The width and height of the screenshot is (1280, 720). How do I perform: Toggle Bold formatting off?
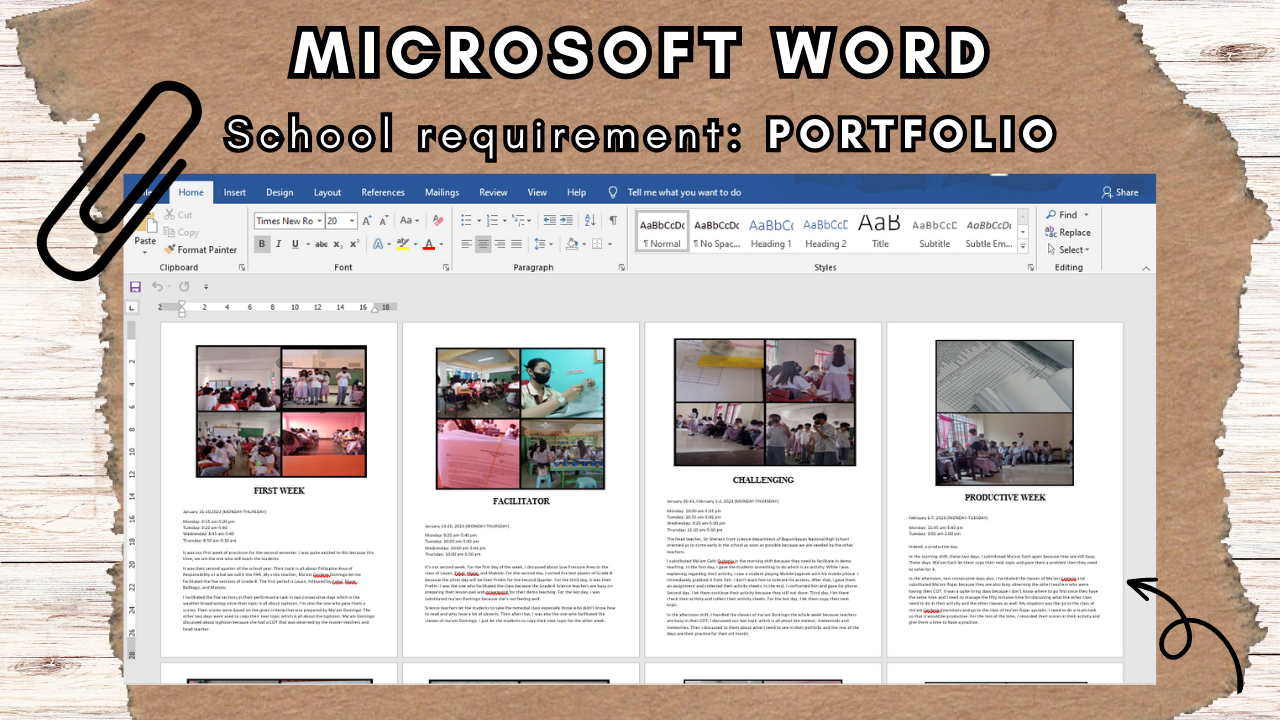click(262, 244)
